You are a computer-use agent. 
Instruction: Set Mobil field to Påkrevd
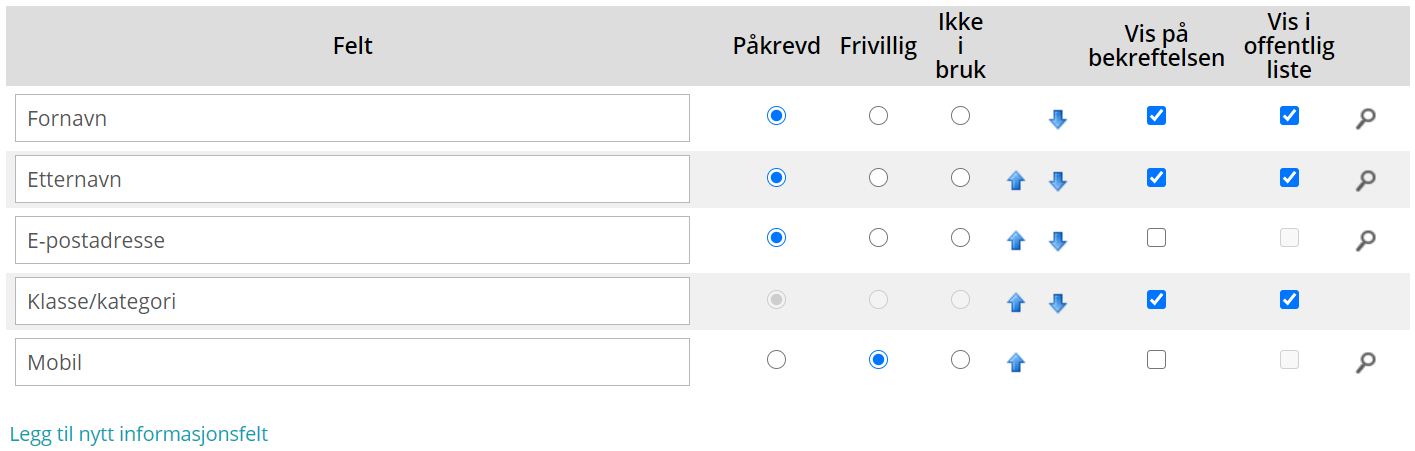pos(776,360)
